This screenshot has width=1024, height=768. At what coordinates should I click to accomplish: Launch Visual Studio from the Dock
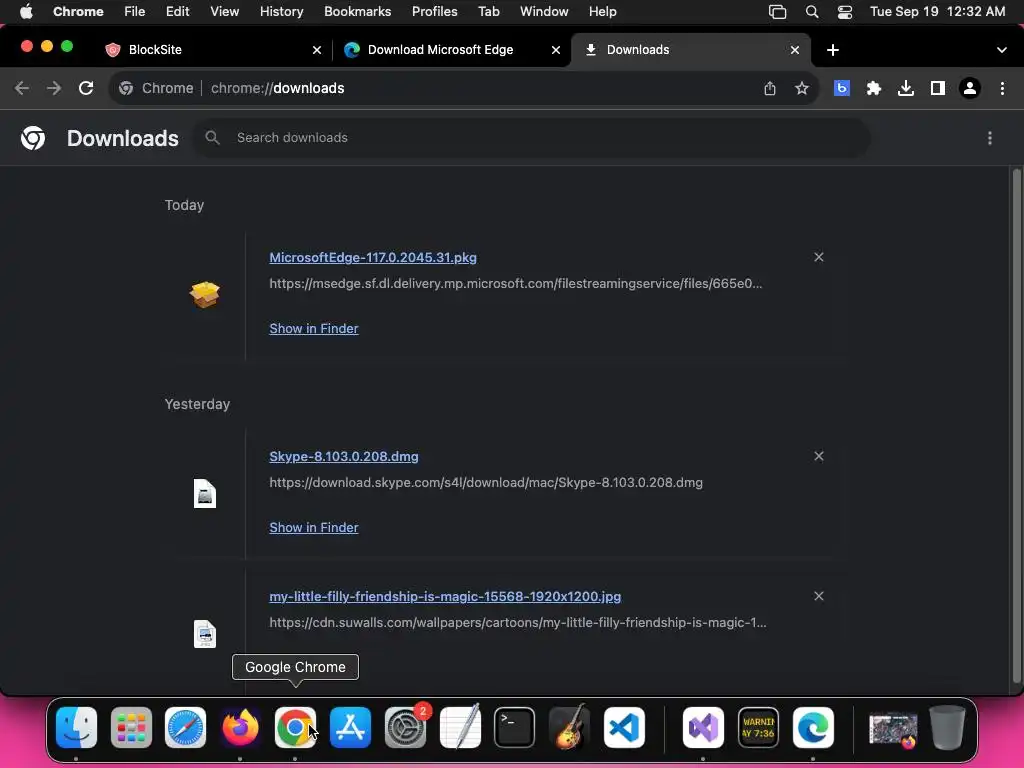click(703, 728)
